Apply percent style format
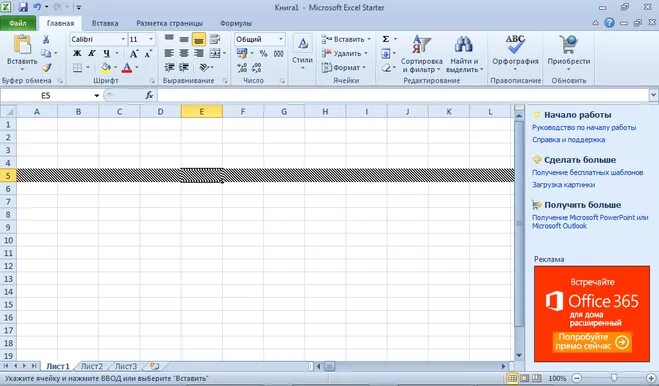This screenshot has height=386, width=659. tap(263, 53)
